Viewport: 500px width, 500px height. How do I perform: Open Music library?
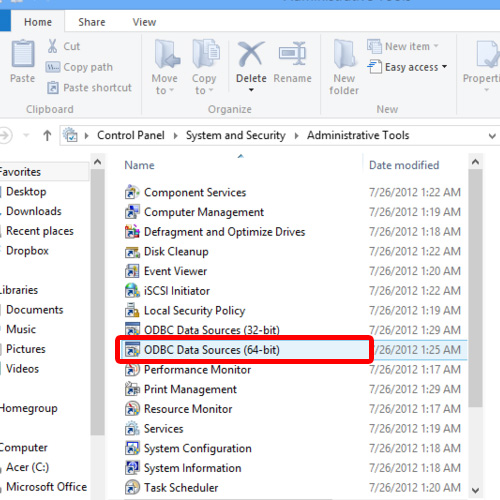(x=21, y=329)
